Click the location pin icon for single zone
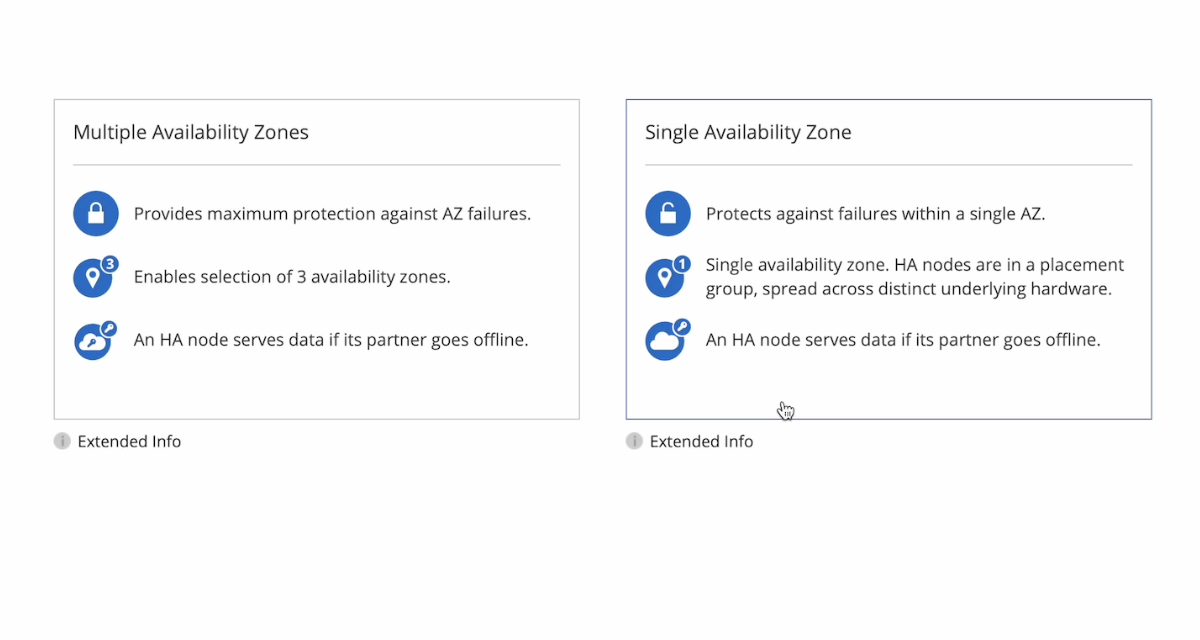The height and width of the screenshot is (640, 1200). pos(664,278)
